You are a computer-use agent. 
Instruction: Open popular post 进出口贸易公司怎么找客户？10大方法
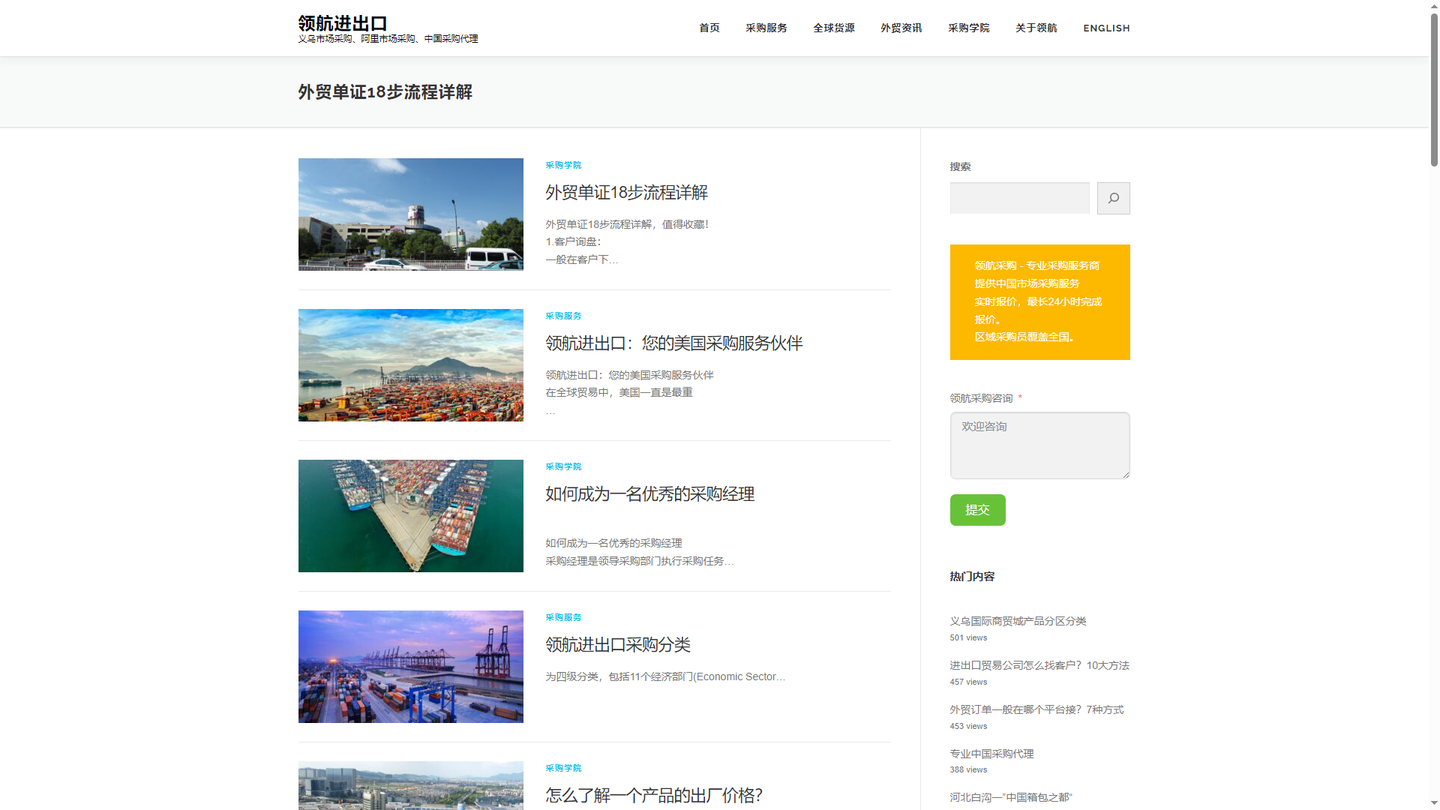coord(1039,665)
